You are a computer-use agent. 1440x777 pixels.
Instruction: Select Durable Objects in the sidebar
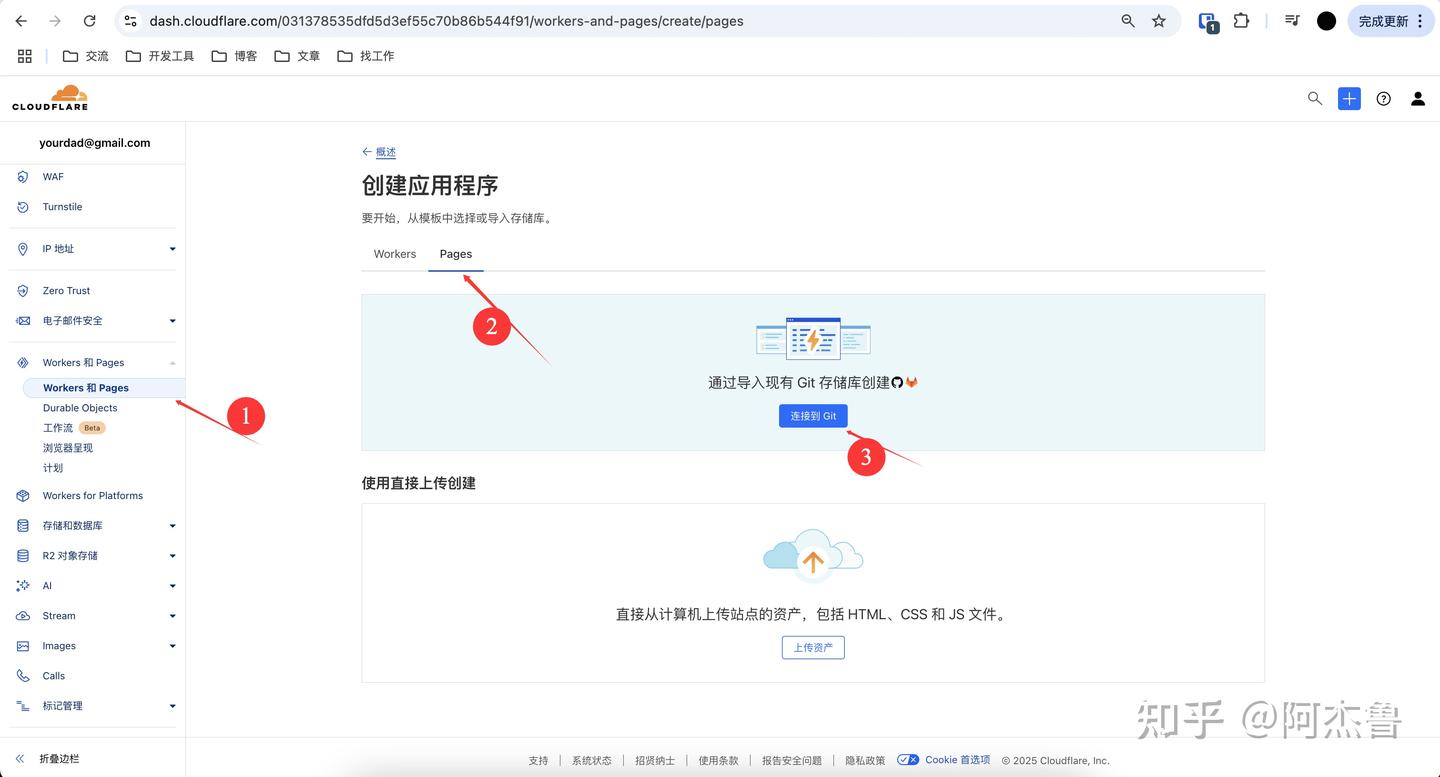(x=80, y=407)
